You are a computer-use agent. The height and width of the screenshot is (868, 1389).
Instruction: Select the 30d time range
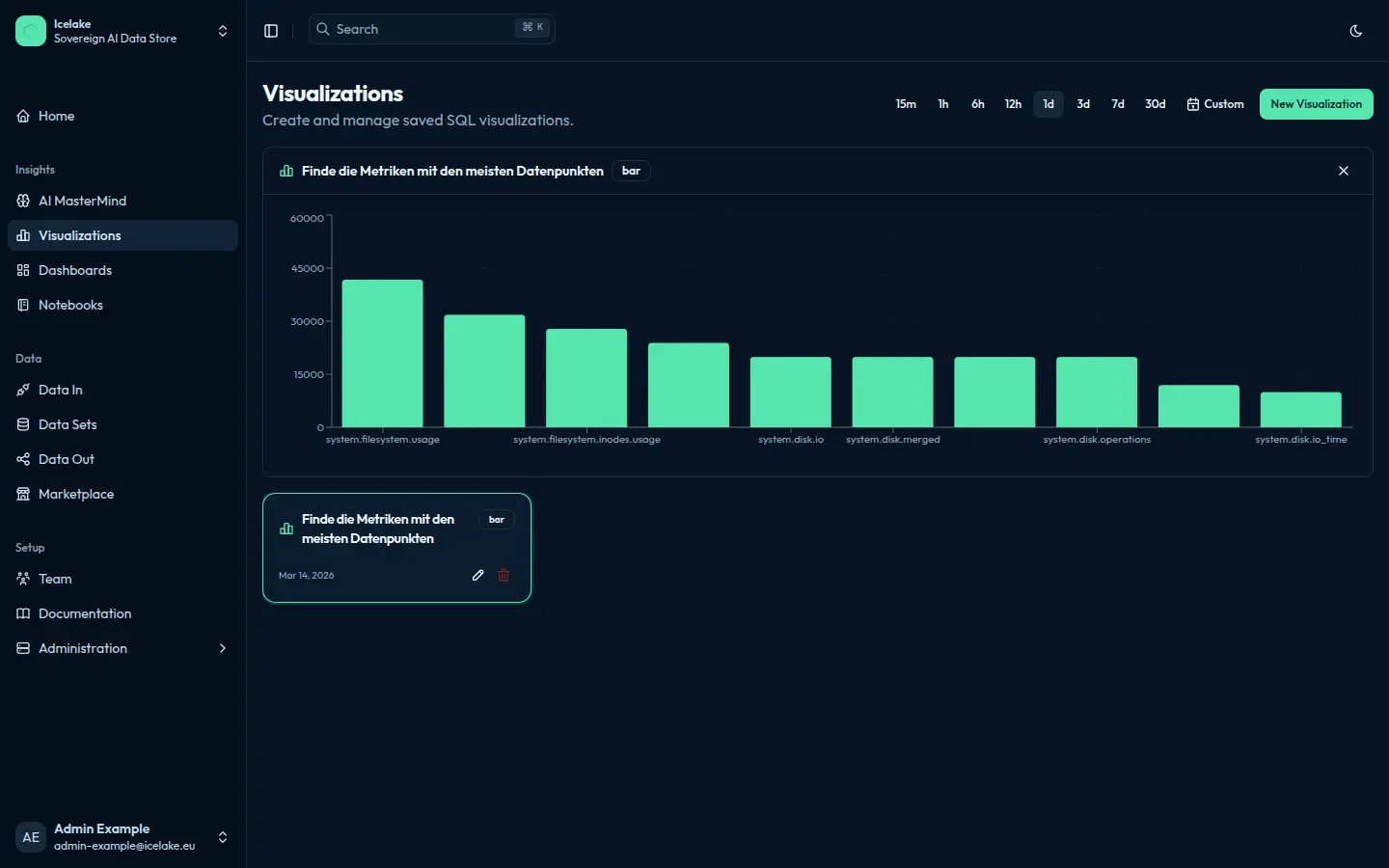pos(1156,104)
